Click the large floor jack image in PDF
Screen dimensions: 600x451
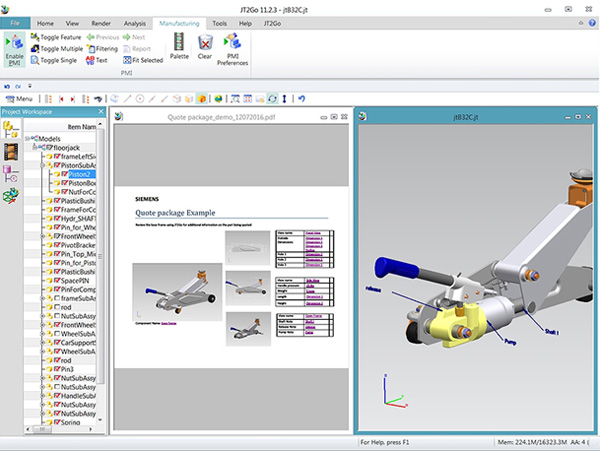point(177,291)
